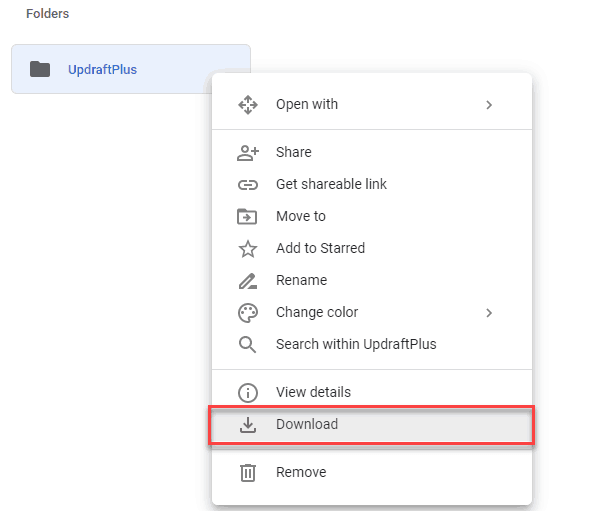609x511 pixels.
Task: Select Move to menu entry
Action: click(x=372, y=216)
